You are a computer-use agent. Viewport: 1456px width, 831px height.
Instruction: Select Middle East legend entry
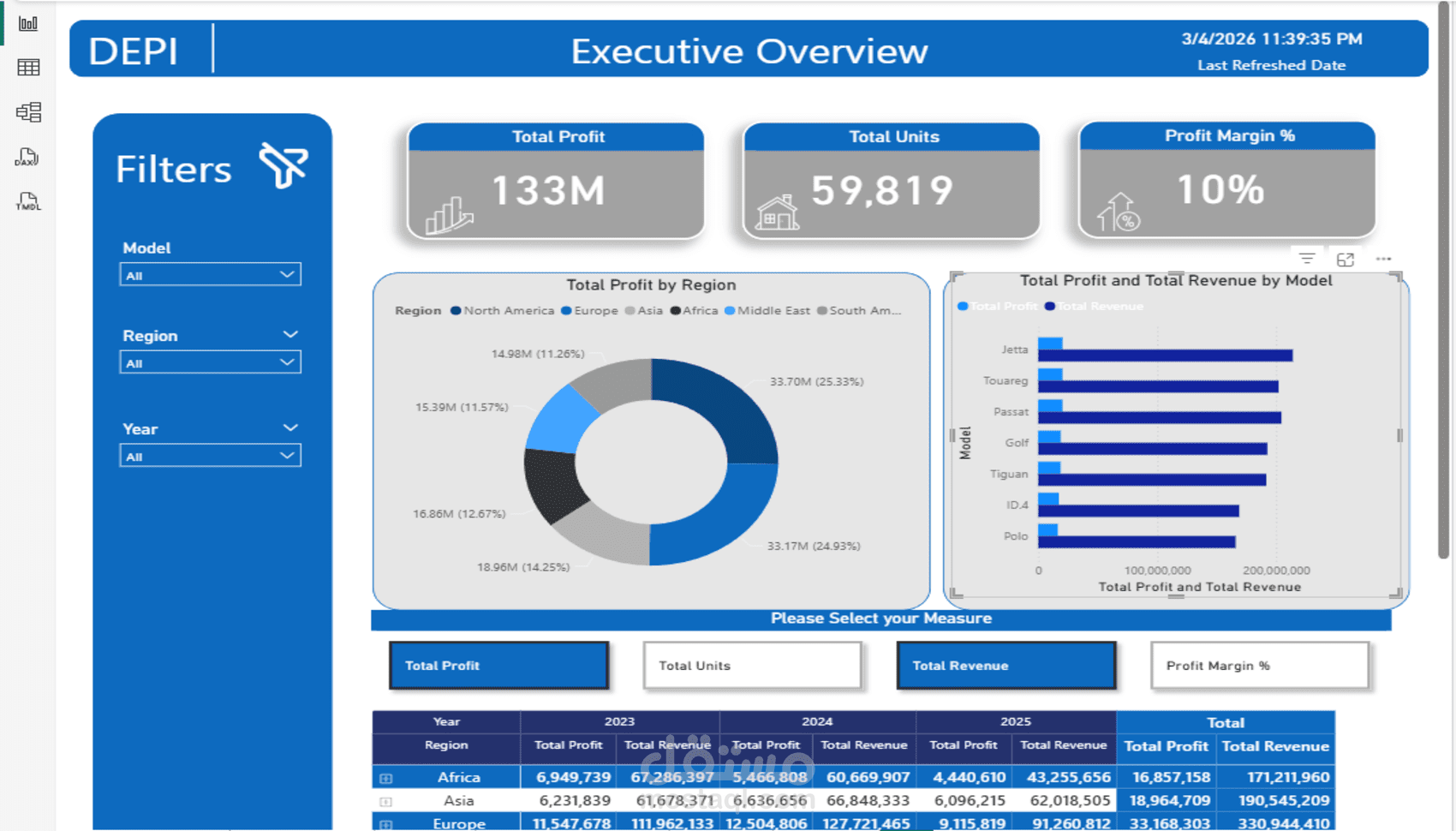click(x=767, y=311)
